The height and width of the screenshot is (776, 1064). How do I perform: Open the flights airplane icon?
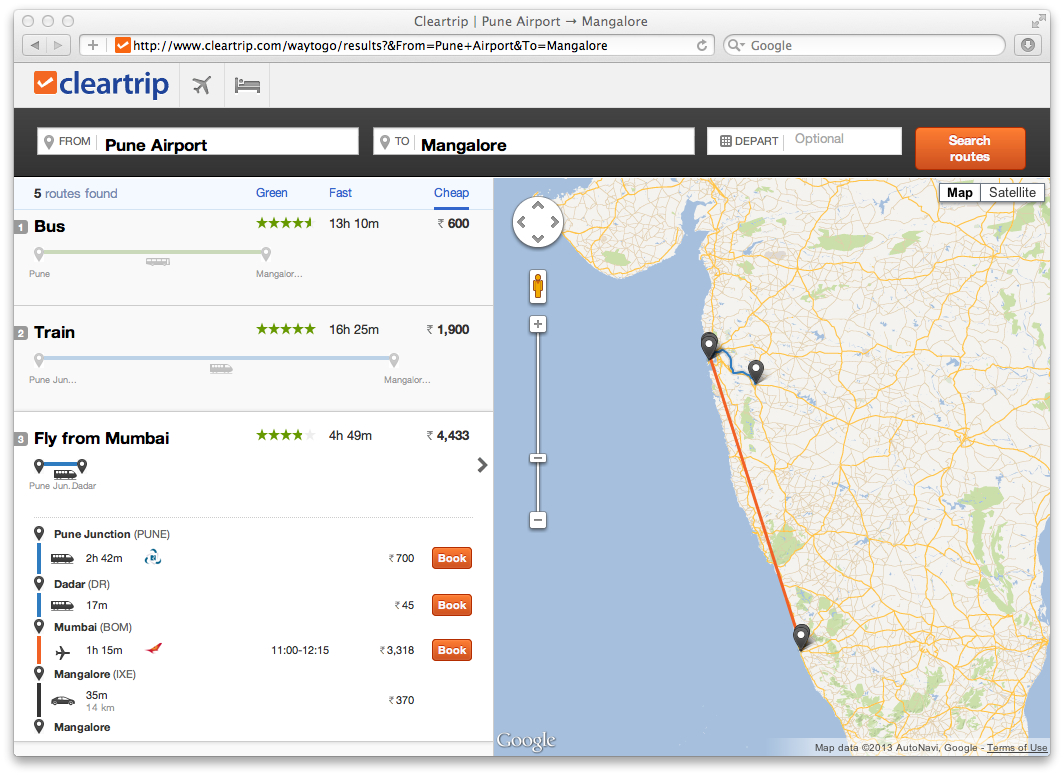202,85
